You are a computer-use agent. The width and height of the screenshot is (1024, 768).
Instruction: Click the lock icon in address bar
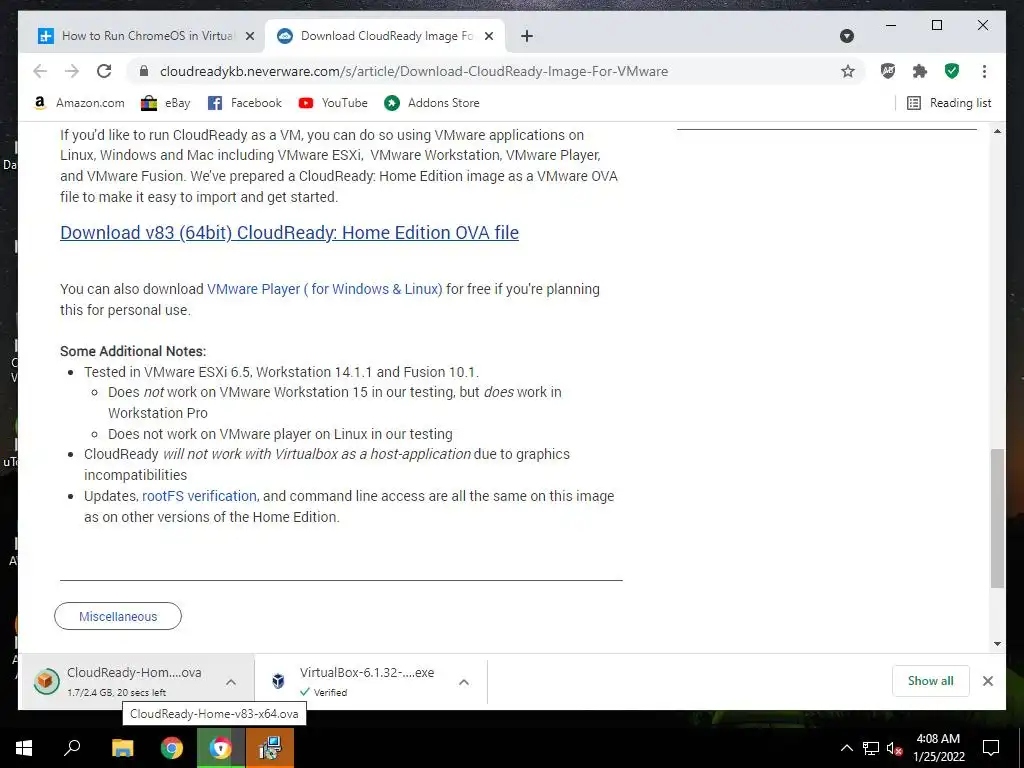145,71
